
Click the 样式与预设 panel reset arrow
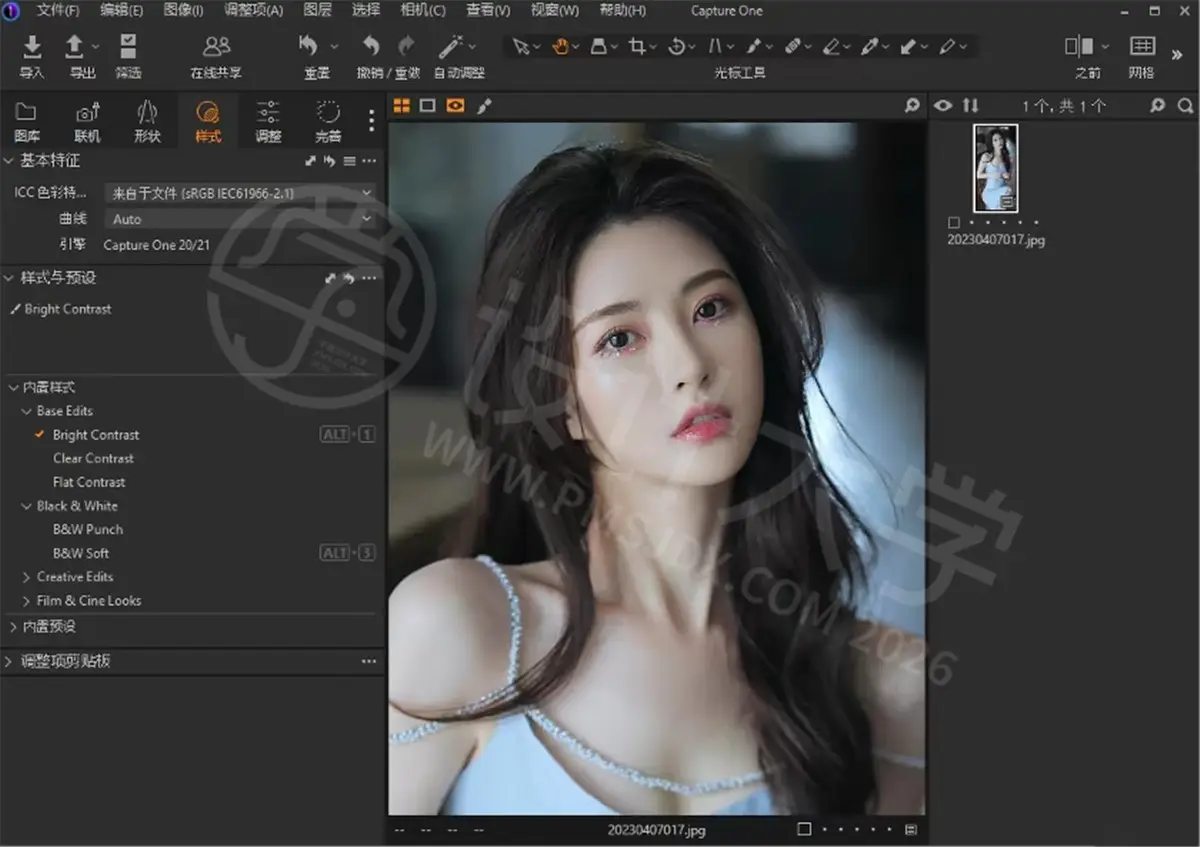(x=349, y=278)
